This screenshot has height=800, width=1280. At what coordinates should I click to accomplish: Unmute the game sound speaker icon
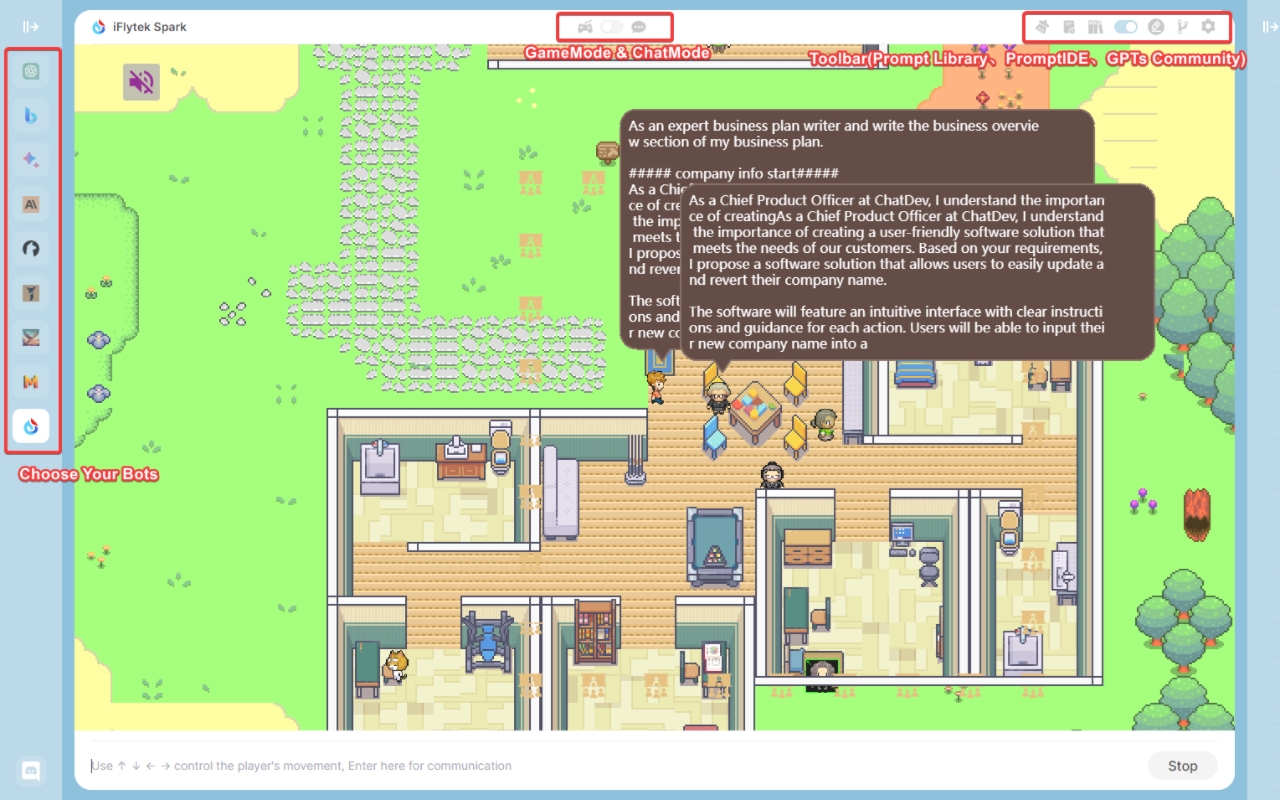point(142,82)
